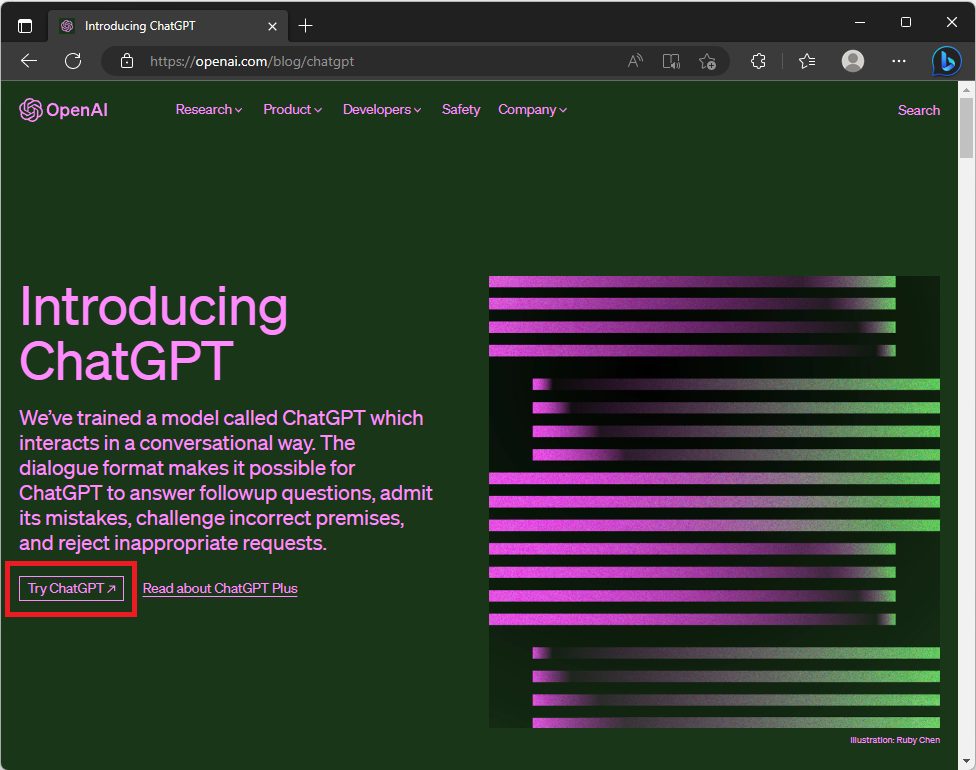Maximize the browser window
The image size is (976, 770).
(x=906, y=22)
